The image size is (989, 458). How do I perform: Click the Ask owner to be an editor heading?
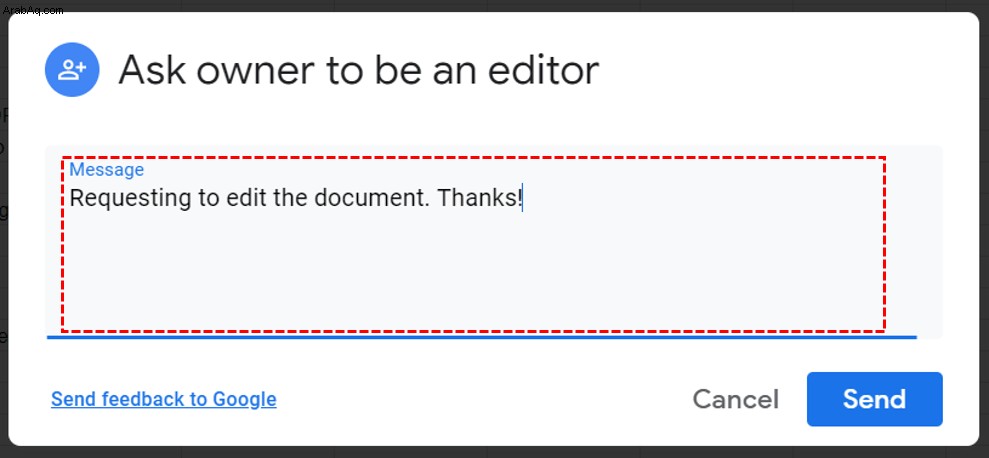(x=358, y=69)
